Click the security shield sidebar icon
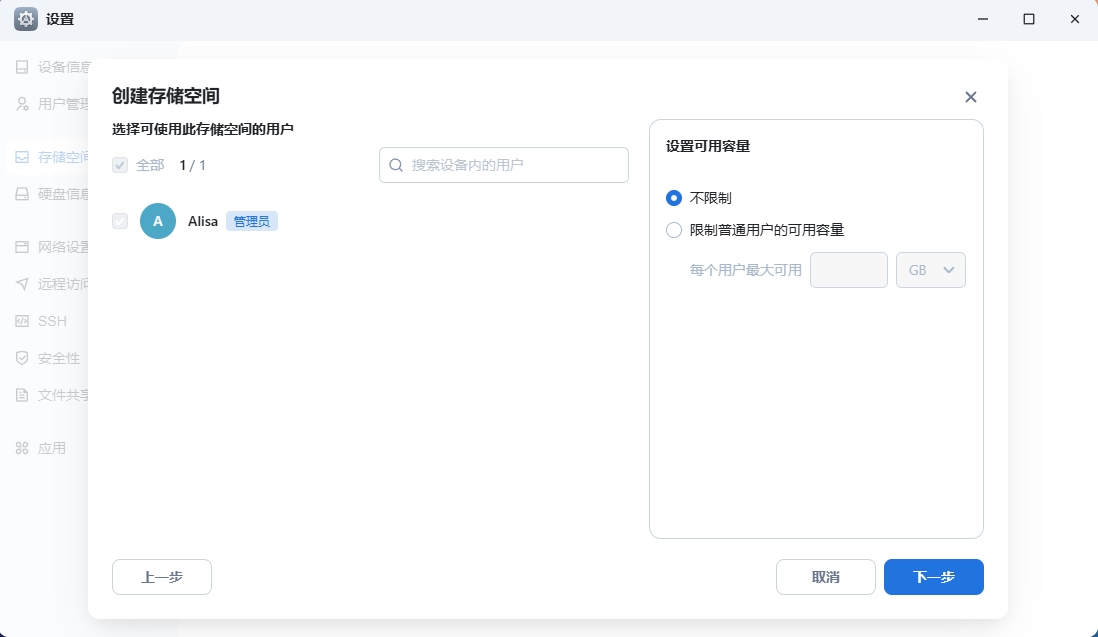Screen dimensions: 1098x637 22,358
